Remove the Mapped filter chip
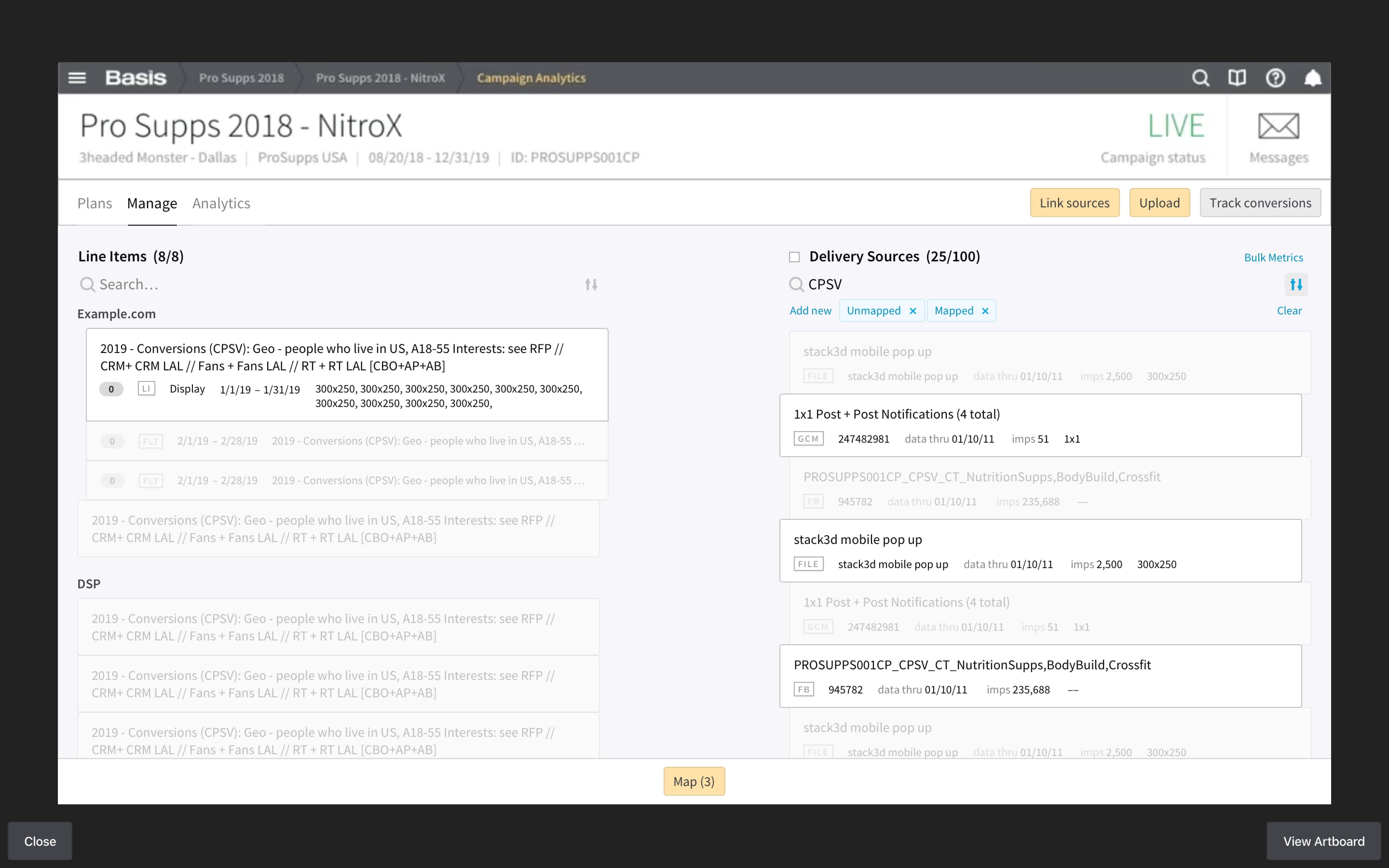1389x868 pixels. (x=985, y=311)
